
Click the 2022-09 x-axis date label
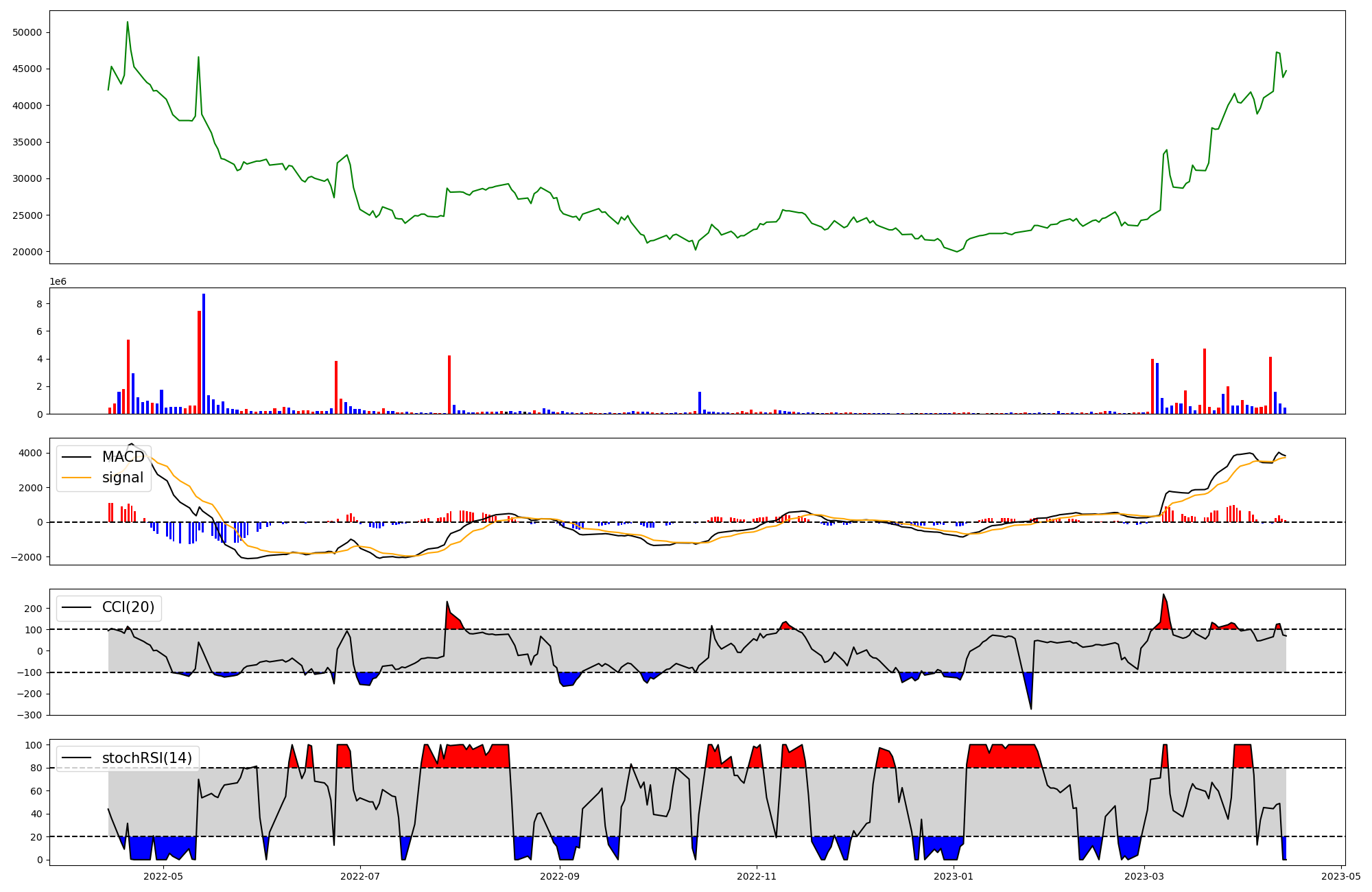[x=560, y=876]
